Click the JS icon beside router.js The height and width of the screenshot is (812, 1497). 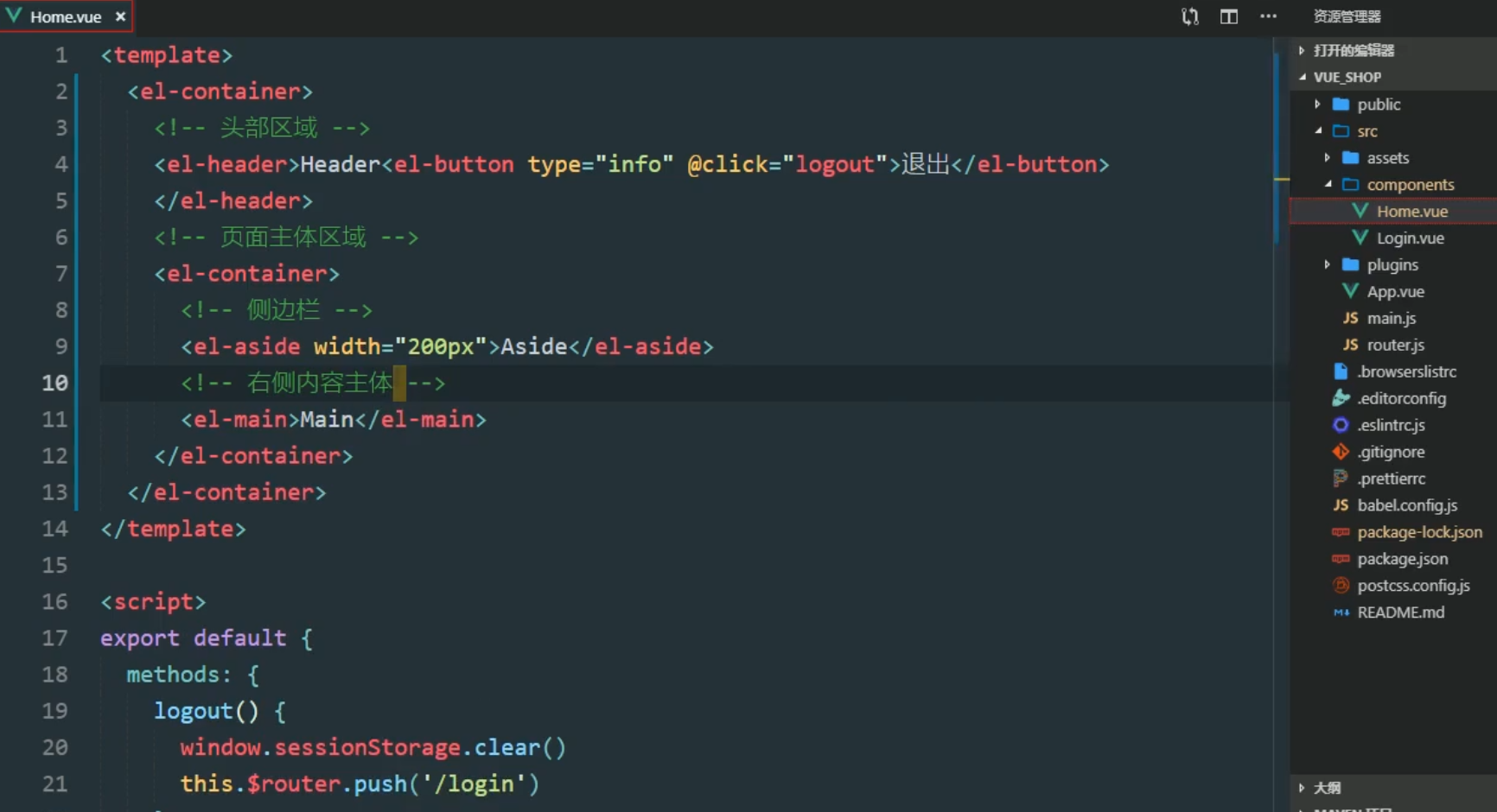pos(1350,345)
